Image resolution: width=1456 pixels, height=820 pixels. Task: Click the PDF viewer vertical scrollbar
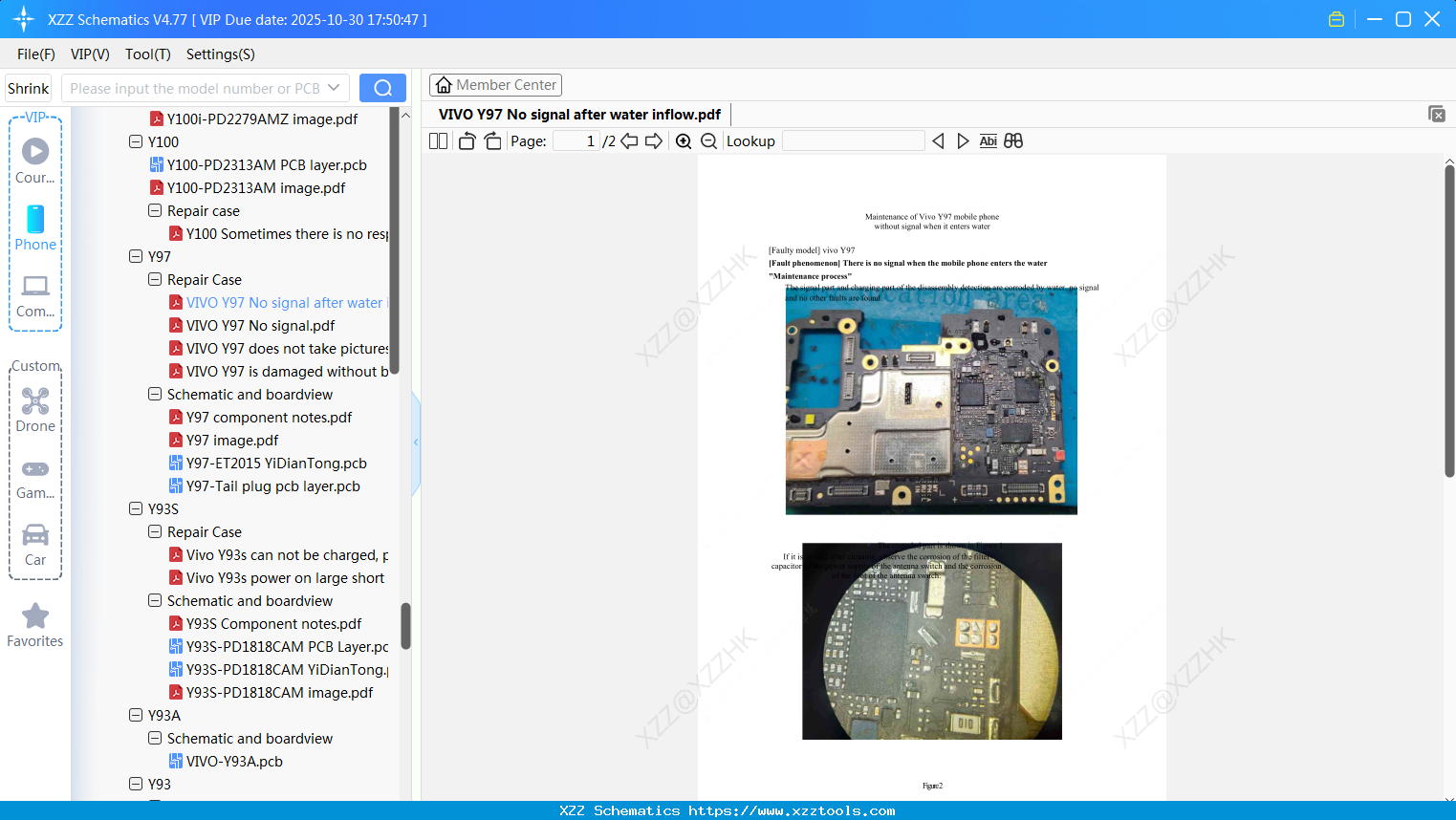[1449, 320]
